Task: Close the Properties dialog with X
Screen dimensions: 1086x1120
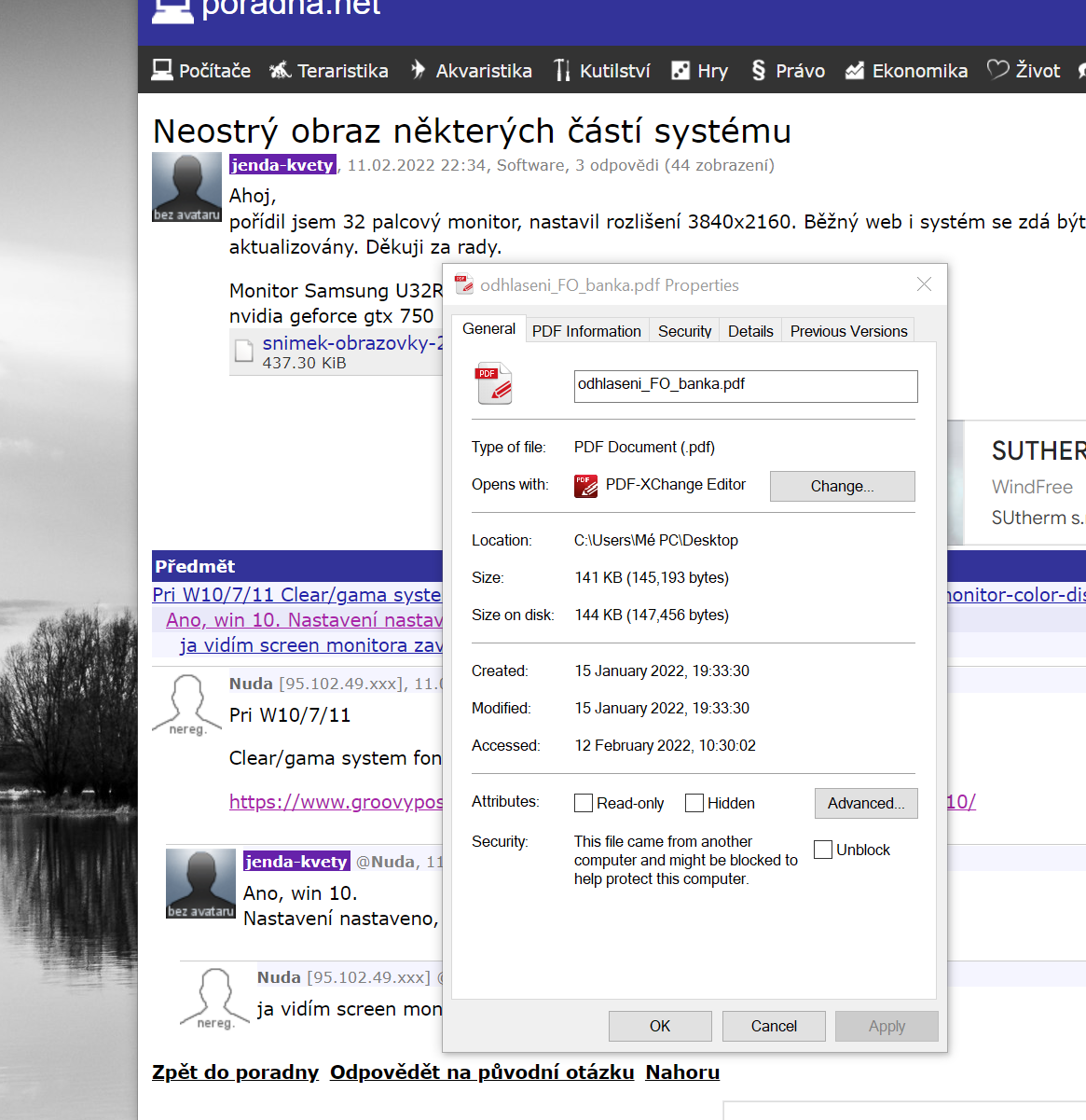Action: coord(924,284)
